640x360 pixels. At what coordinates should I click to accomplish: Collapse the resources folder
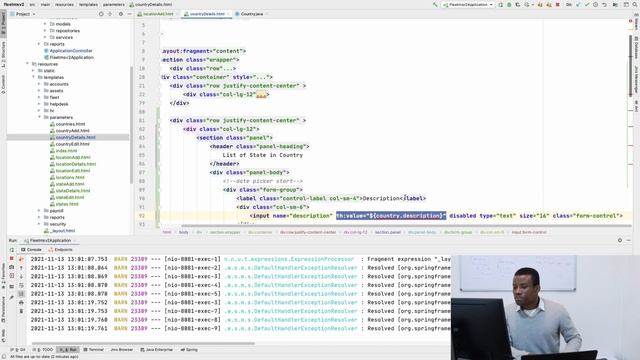click(x=28, y=64)
